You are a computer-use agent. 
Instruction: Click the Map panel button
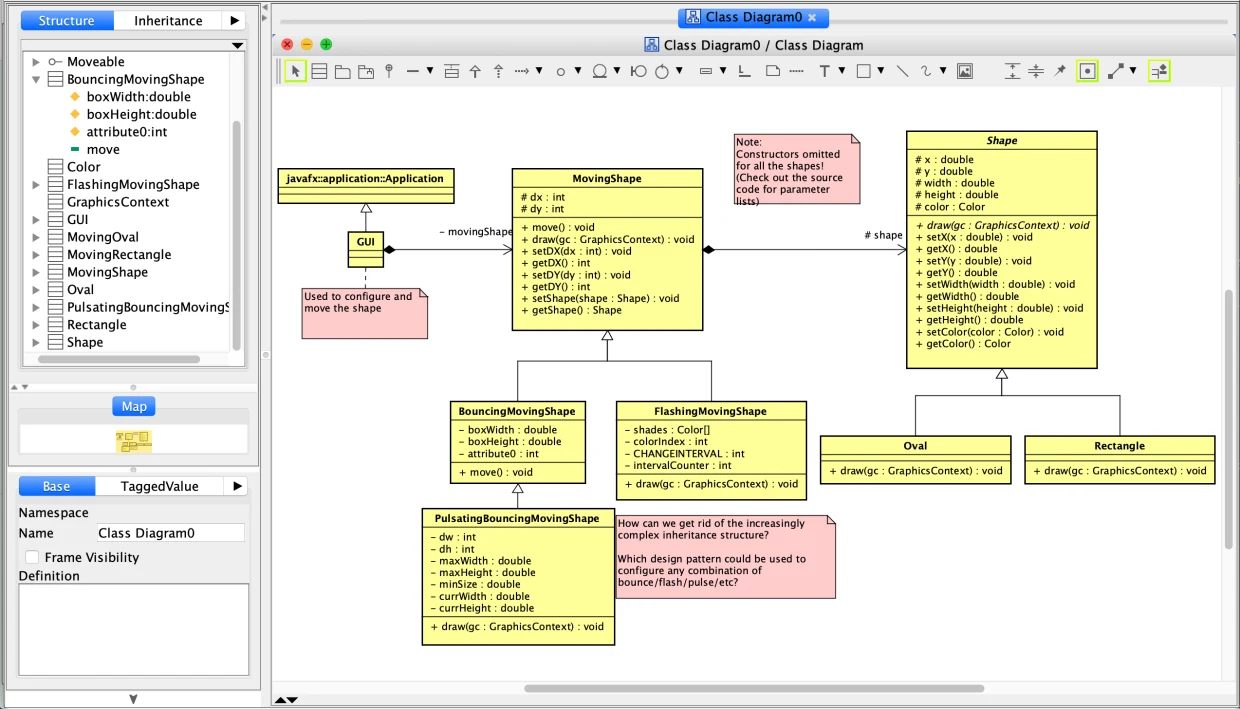(134, 406)
